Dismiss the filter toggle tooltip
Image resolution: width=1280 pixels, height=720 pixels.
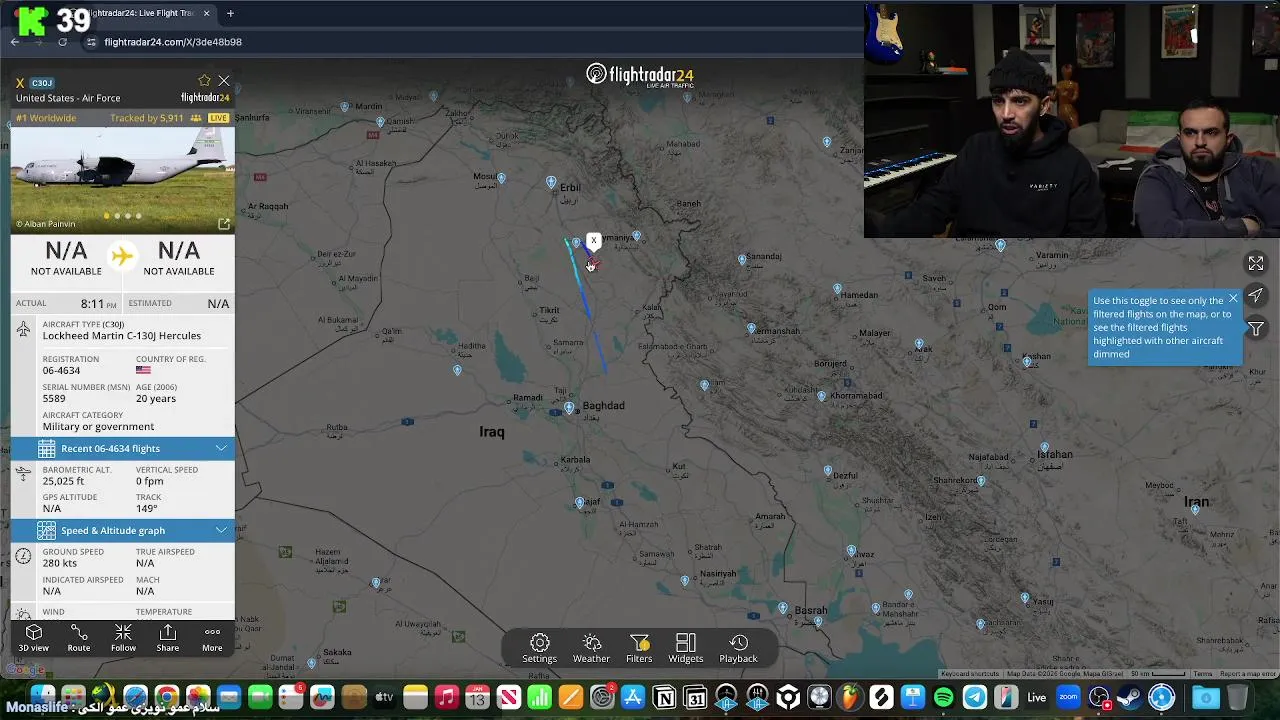pos(1233,299)
